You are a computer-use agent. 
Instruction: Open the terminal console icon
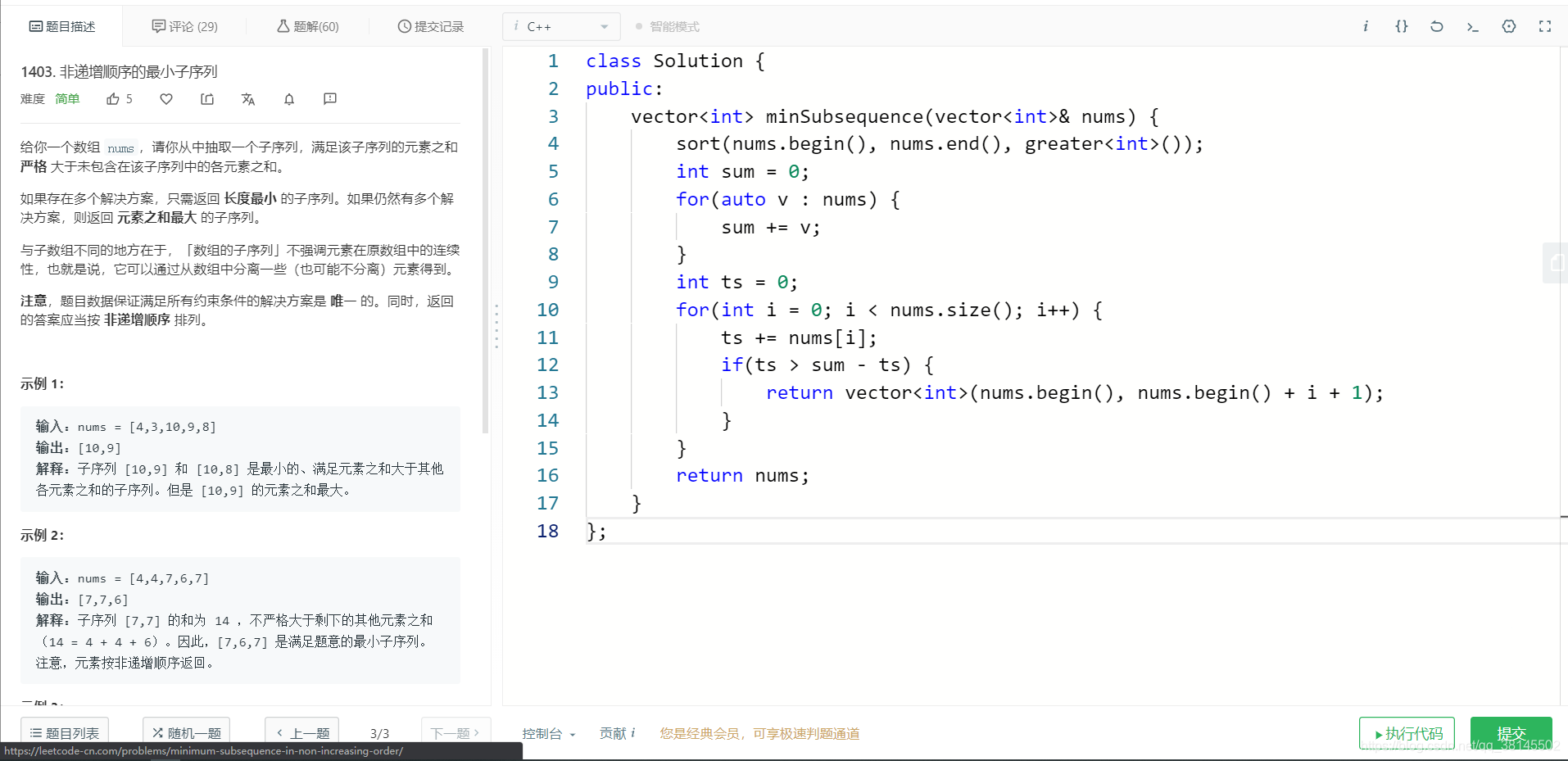(1473, 26)
